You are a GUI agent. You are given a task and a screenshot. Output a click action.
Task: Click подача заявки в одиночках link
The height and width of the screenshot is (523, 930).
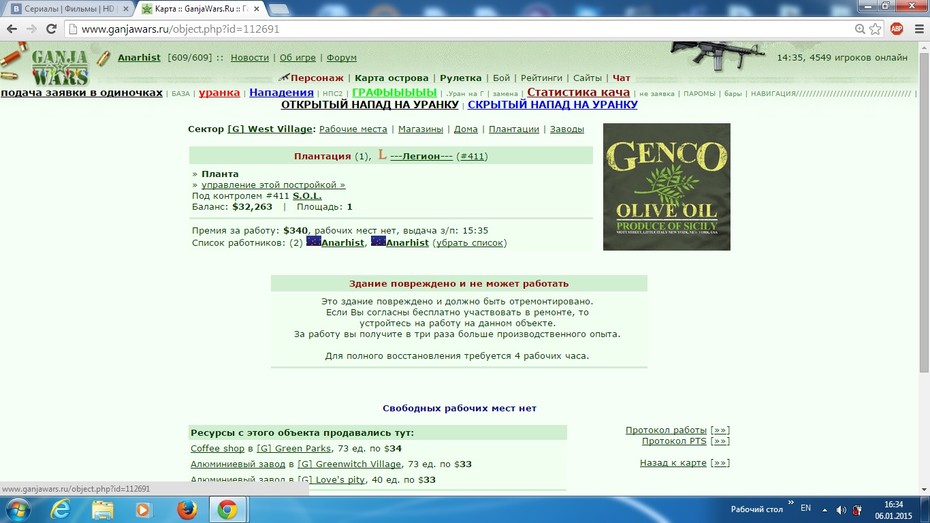click(82, 93)
